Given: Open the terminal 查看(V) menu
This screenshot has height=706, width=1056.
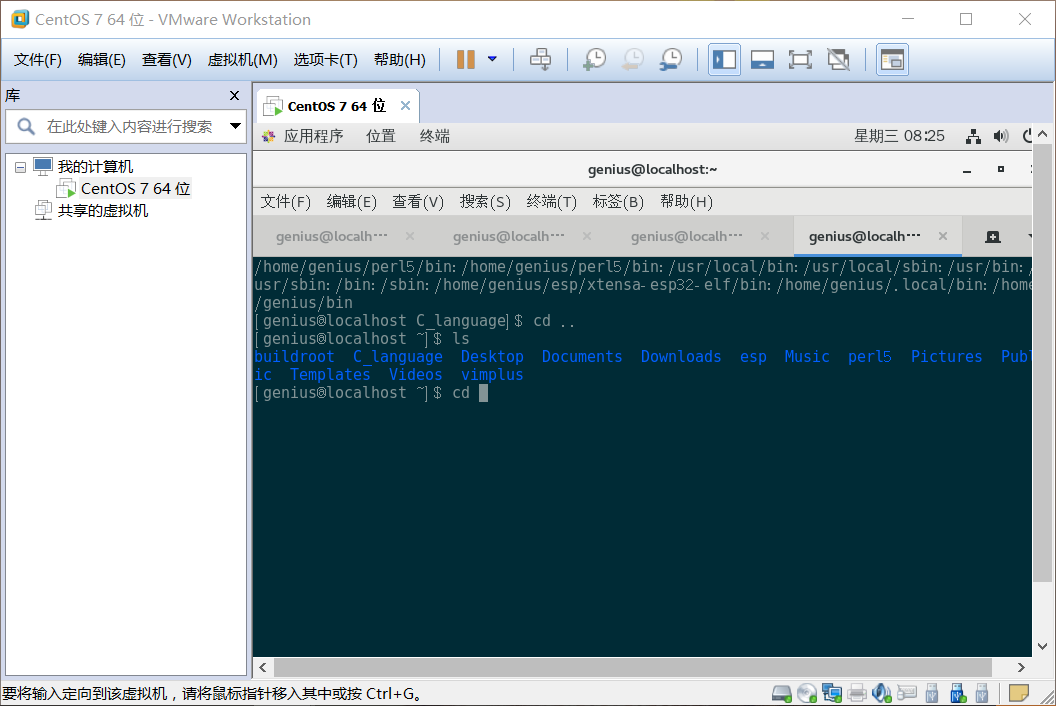Looking at the screenshot, I should (418, 201).
